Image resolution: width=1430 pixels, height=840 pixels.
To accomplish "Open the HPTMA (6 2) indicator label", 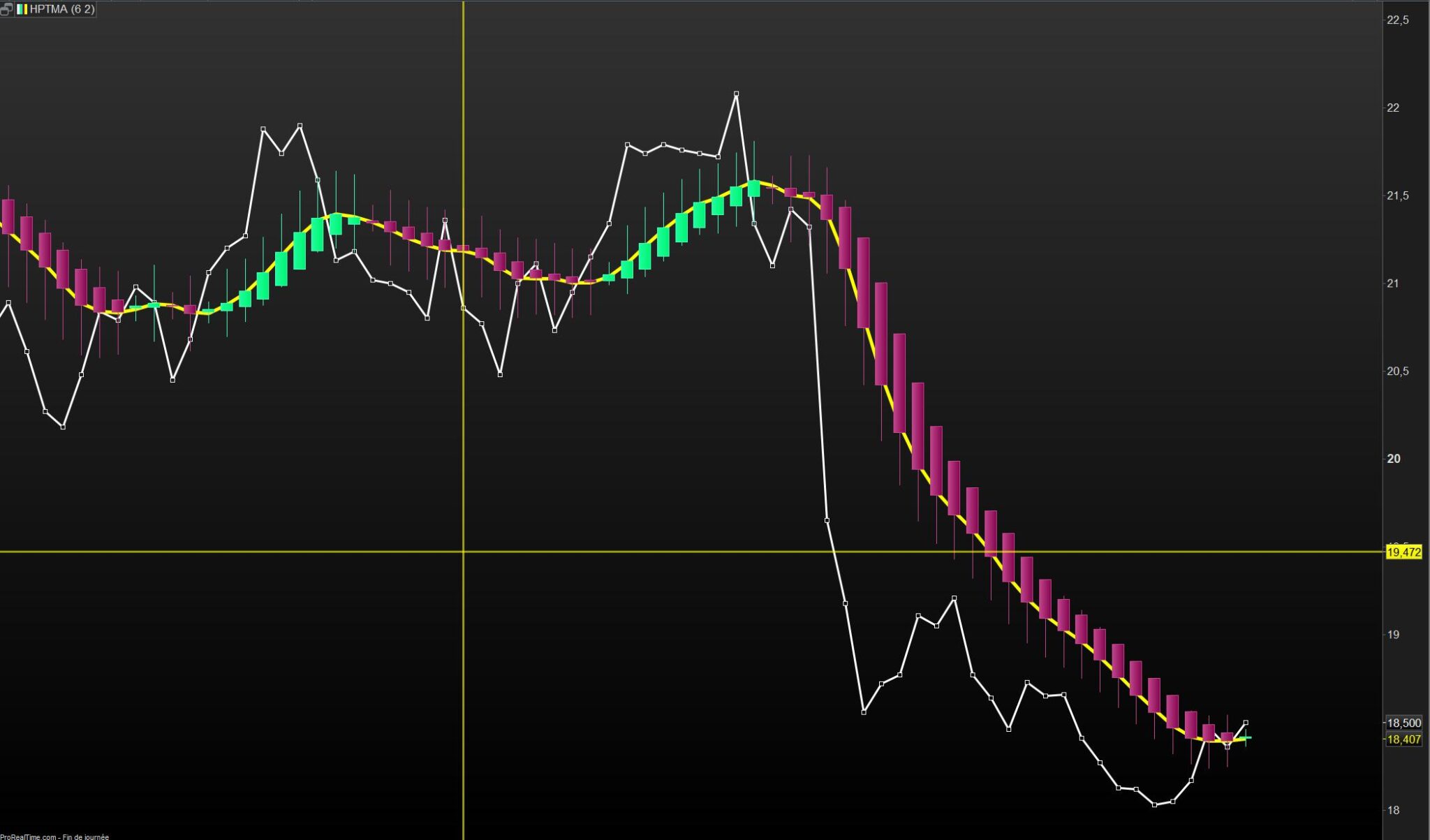I will 61,9.
